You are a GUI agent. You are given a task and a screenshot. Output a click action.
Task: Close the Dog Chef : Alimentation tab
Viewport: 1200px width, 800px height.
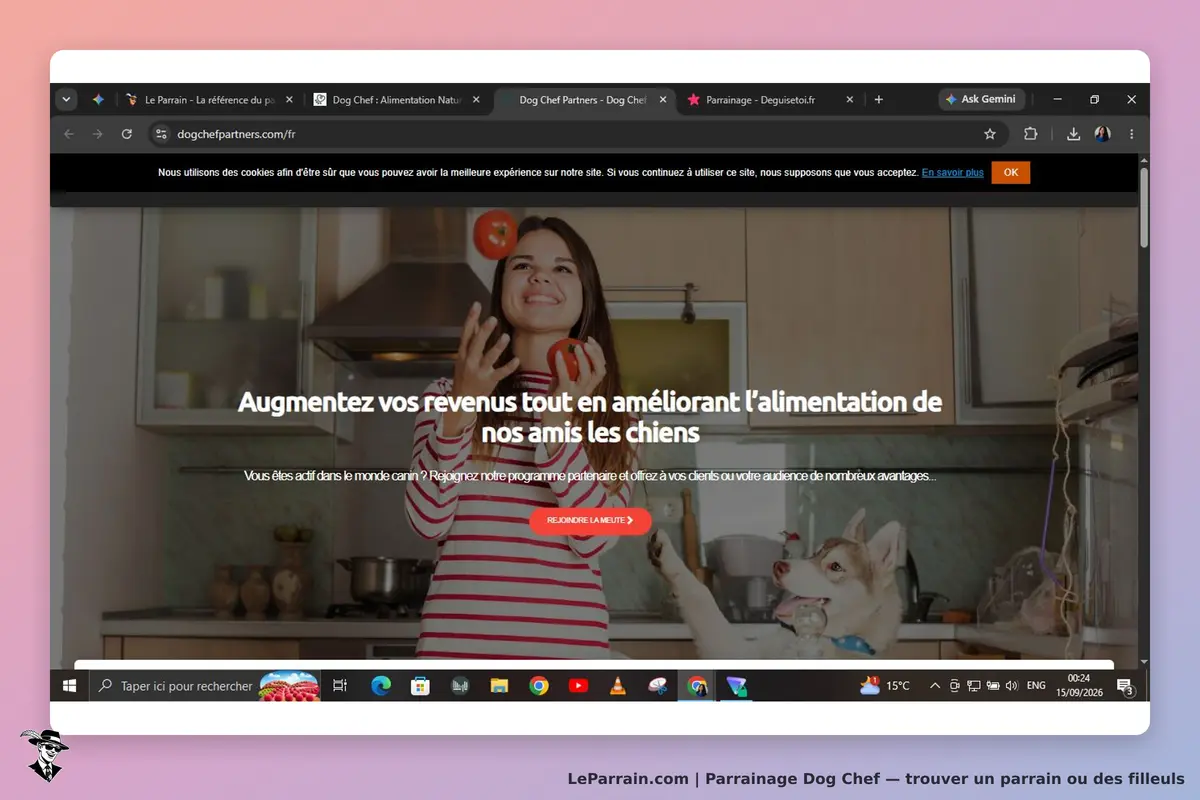click(477, 100)
